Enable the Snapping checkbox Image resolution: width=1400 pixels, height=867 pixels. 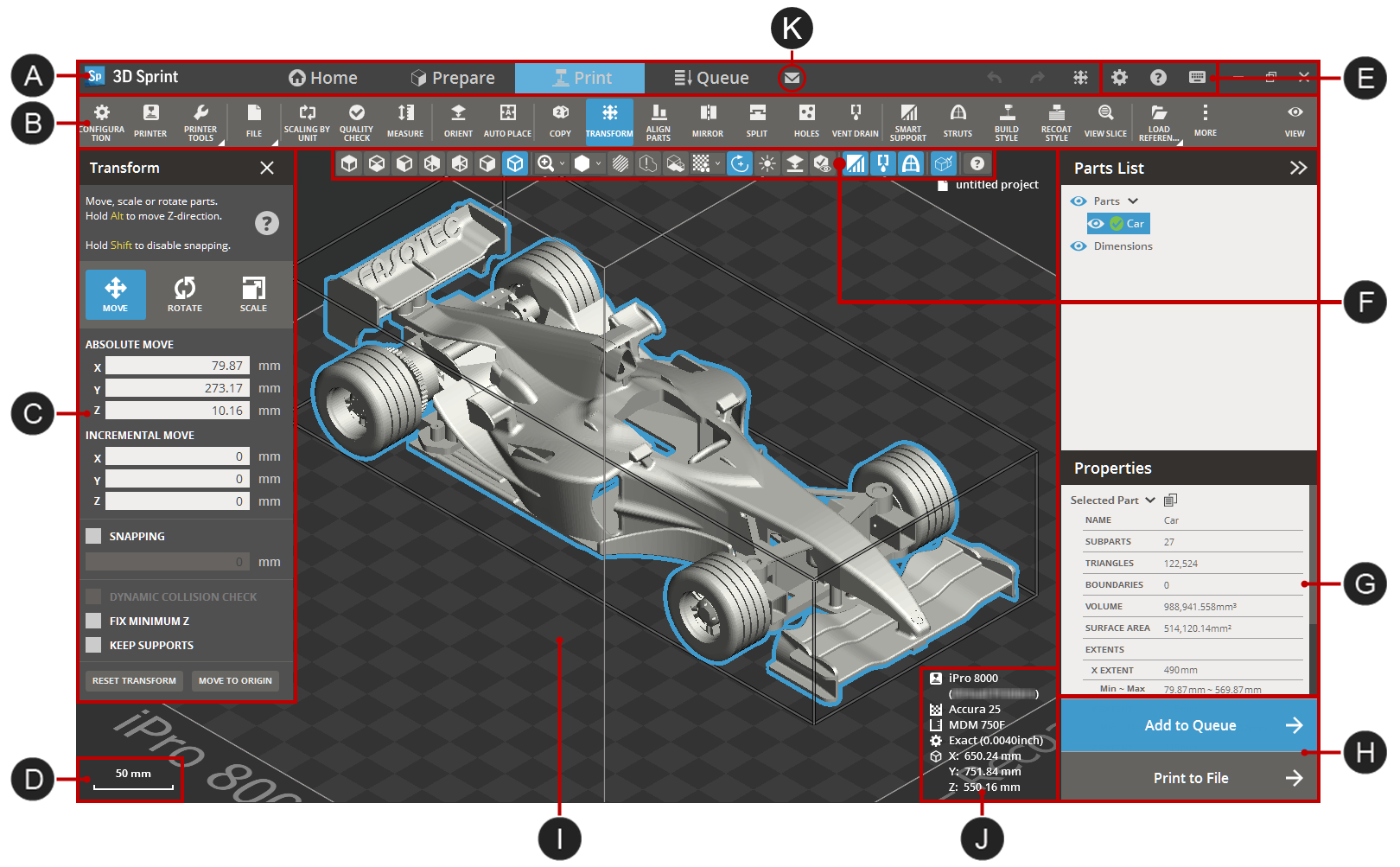(93, 536)
